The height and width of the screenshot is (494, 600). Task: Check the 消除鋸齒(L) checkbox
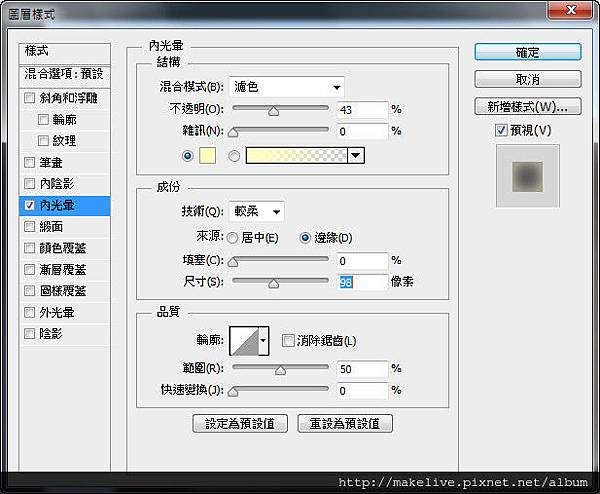288,341
